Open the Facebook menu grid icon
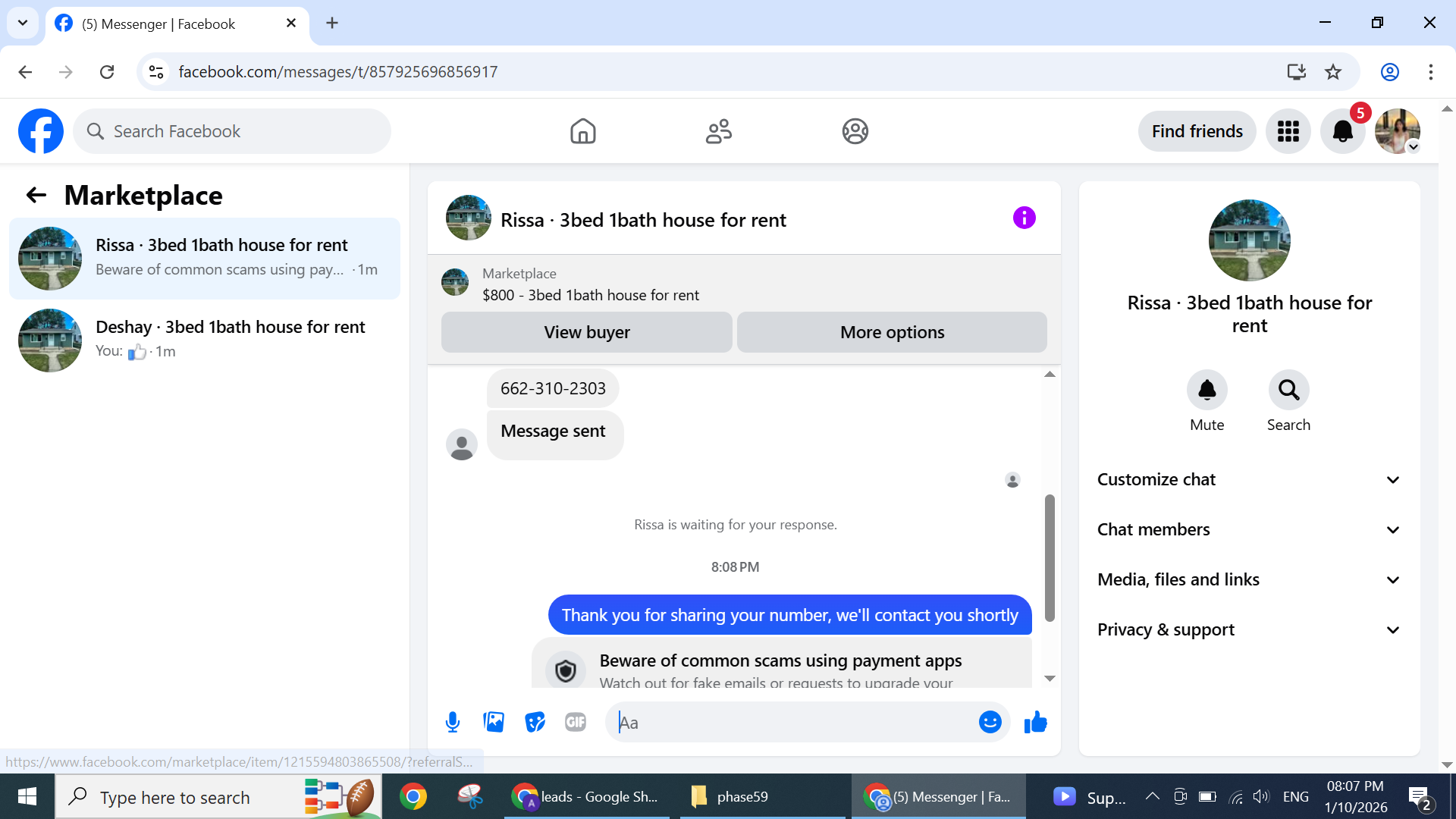Viewport: 1456px width, 819px height. (x=1288, y=131)
